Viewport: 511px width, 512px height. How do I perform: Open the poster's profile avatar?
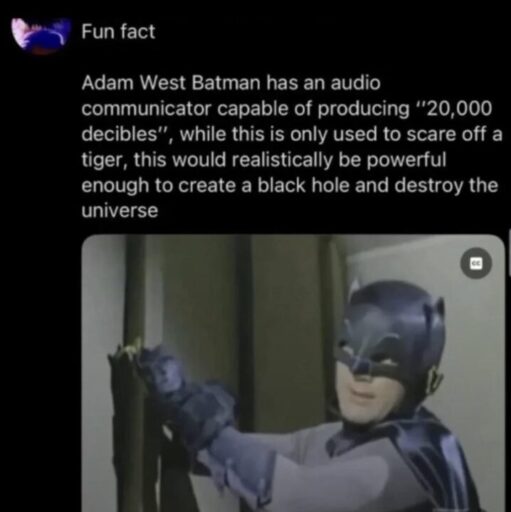click(x=41, y=35)
